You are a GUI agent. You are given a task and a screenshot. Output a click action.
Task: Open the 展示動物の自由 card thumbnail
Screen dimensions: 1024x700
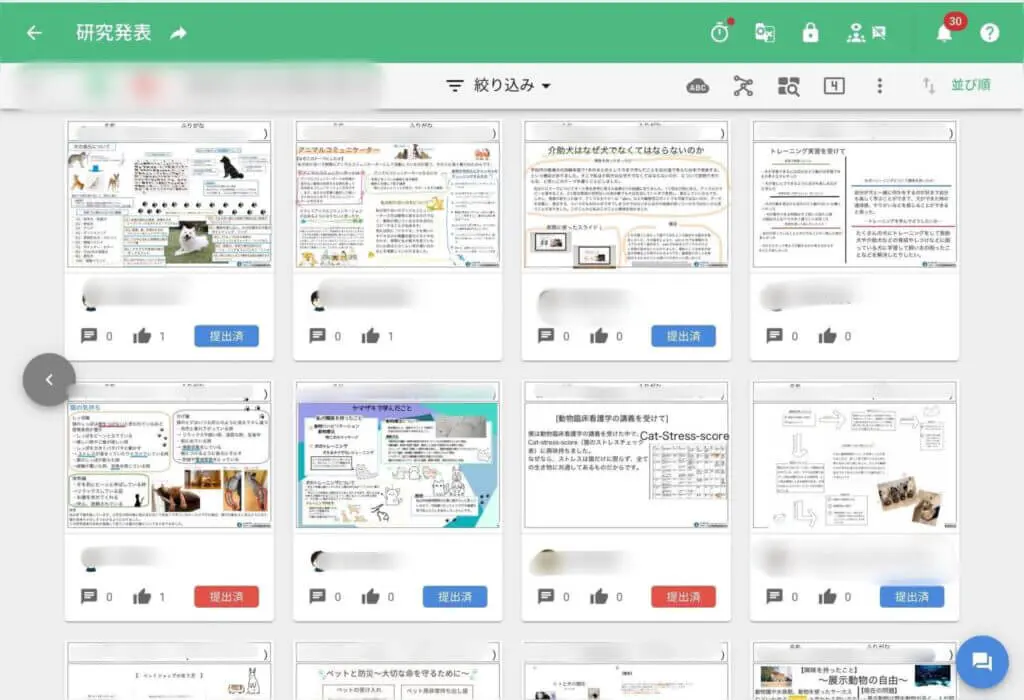tap(854, 671)
